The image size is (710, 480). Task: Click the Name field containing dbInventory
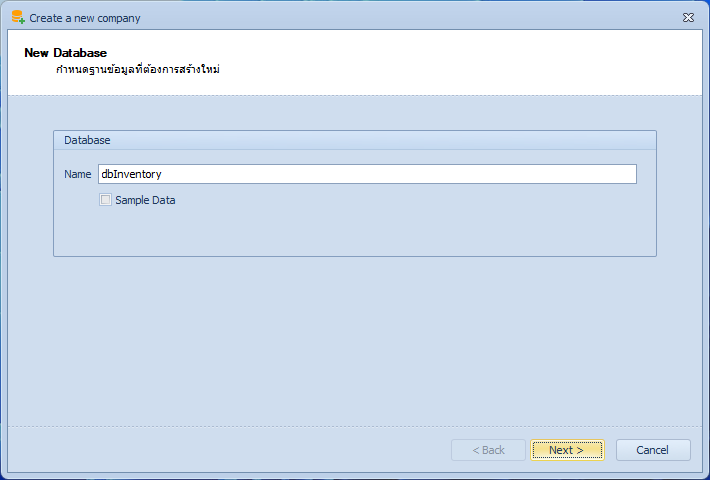(x=367, y=174)
